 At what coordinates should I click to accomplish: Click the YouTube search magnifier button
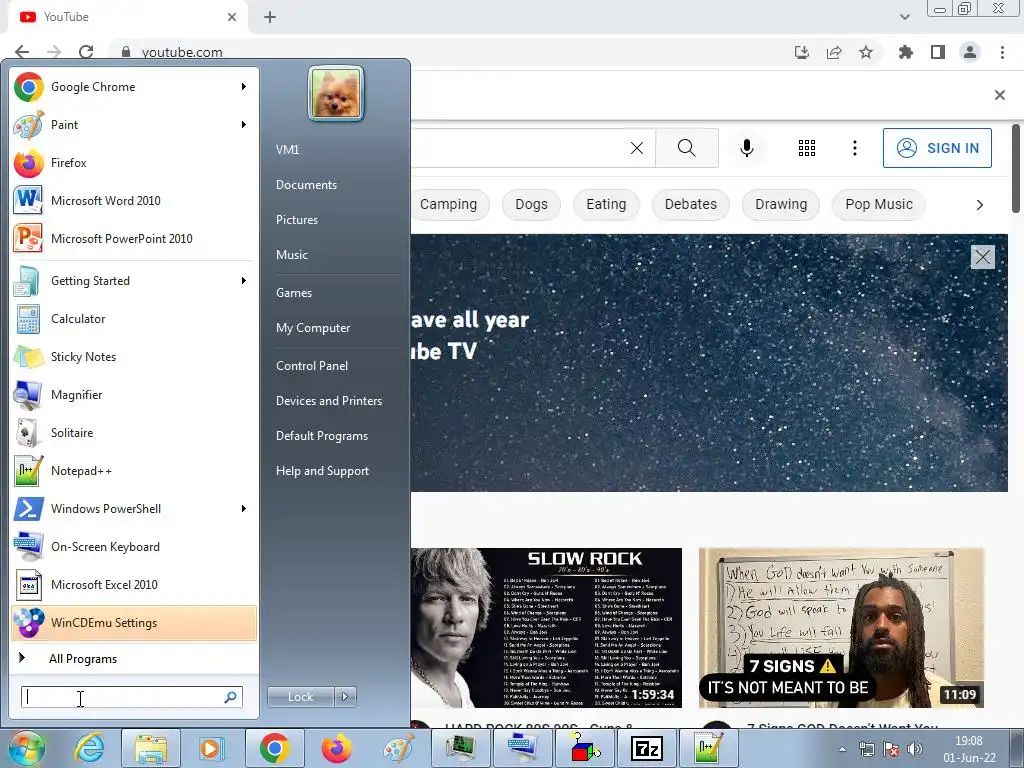point(686,148)
